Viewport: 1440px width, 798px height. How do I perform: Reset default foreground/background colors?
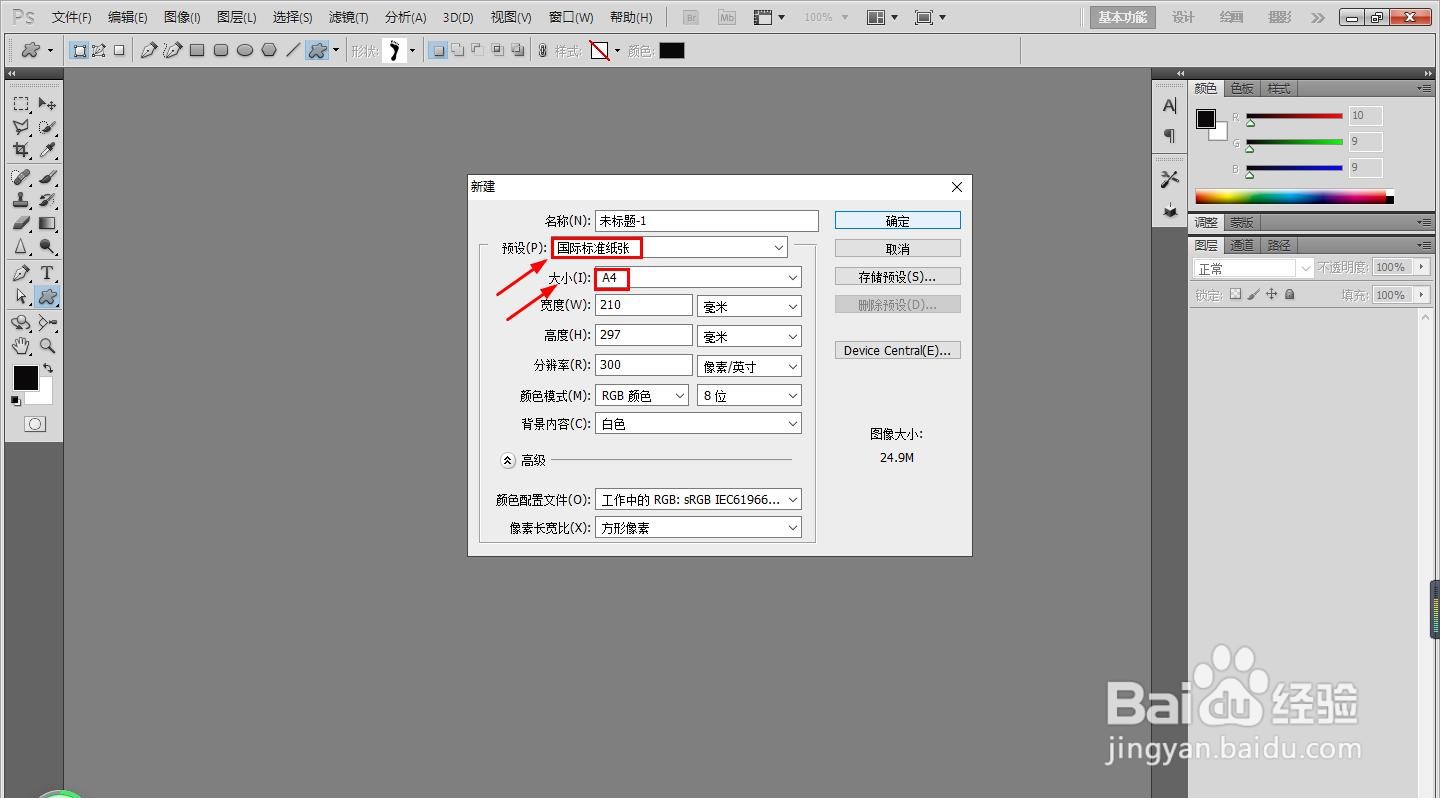coord(16,401)
